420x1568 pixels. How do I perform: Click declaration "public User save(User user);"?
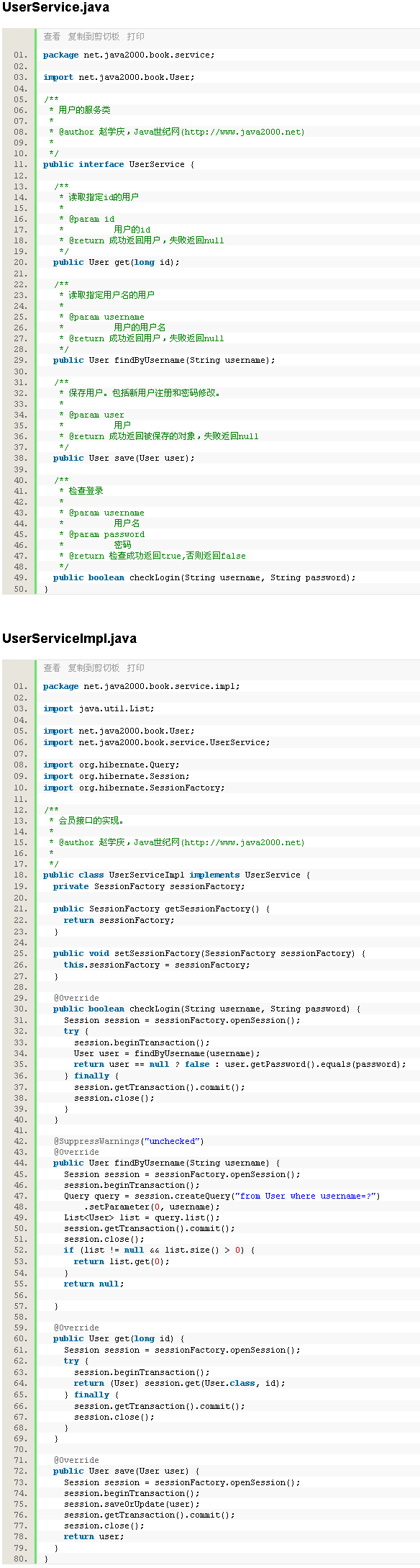(124, 458)
